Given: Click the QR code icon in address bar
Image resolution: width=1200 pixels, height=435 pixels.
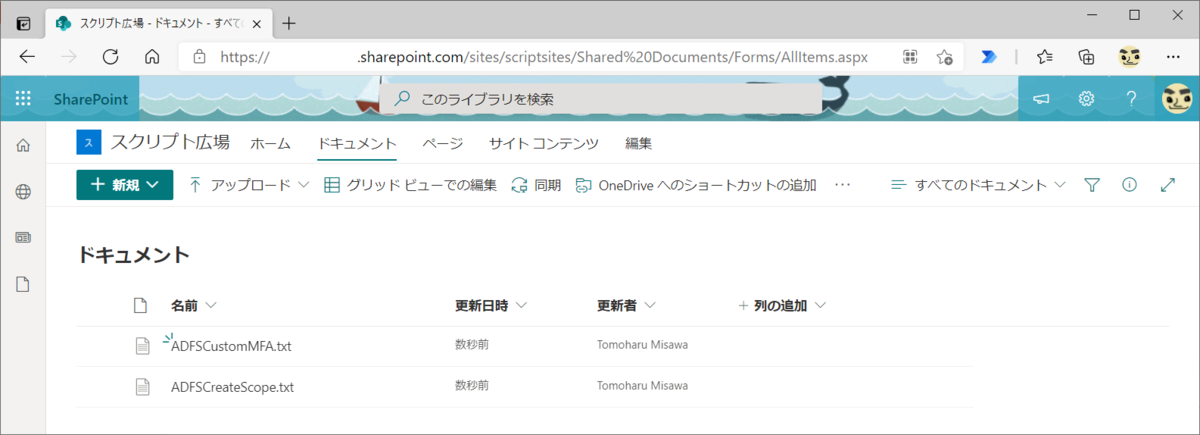Looking at the screenshot, I should coord(909,57).
